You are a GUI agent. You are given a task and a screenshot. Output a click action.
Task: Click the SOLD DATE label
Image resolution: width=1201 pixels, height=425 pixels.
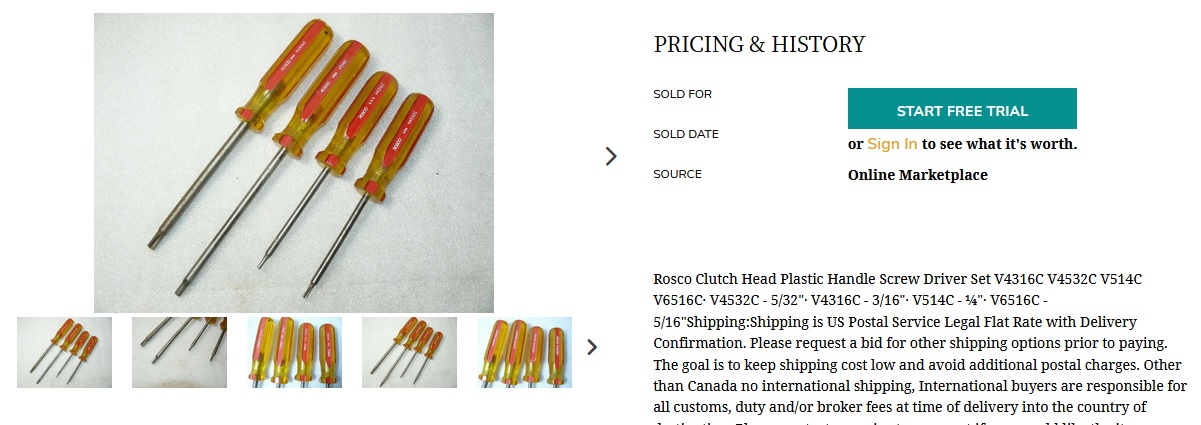tap(686, 134)
